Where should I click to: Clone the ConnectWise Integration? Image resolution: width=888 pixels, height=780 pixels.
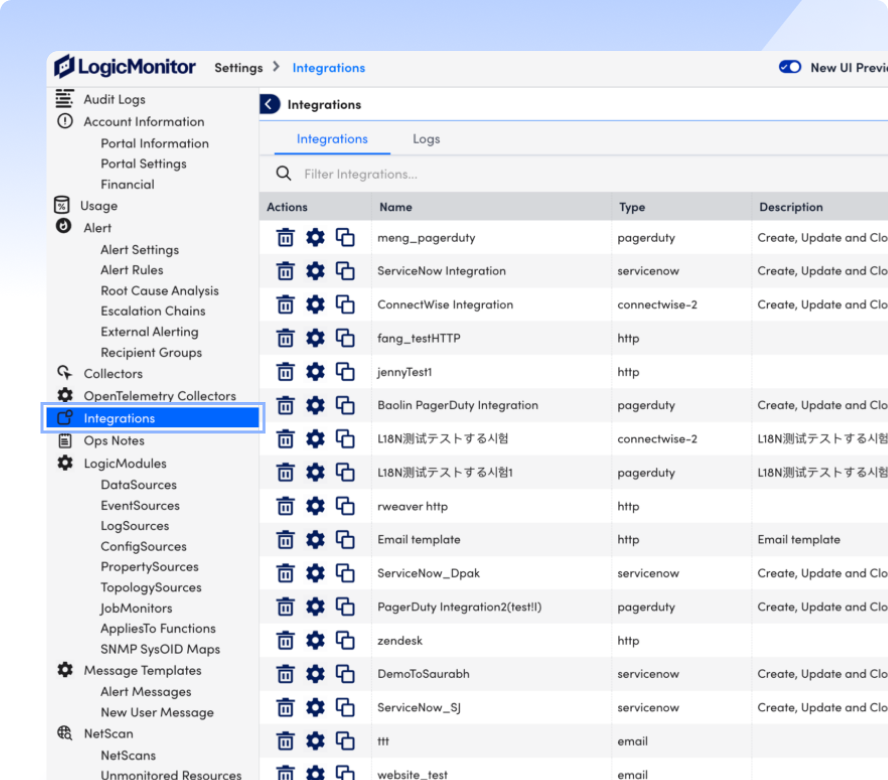(x=345, y=305)
